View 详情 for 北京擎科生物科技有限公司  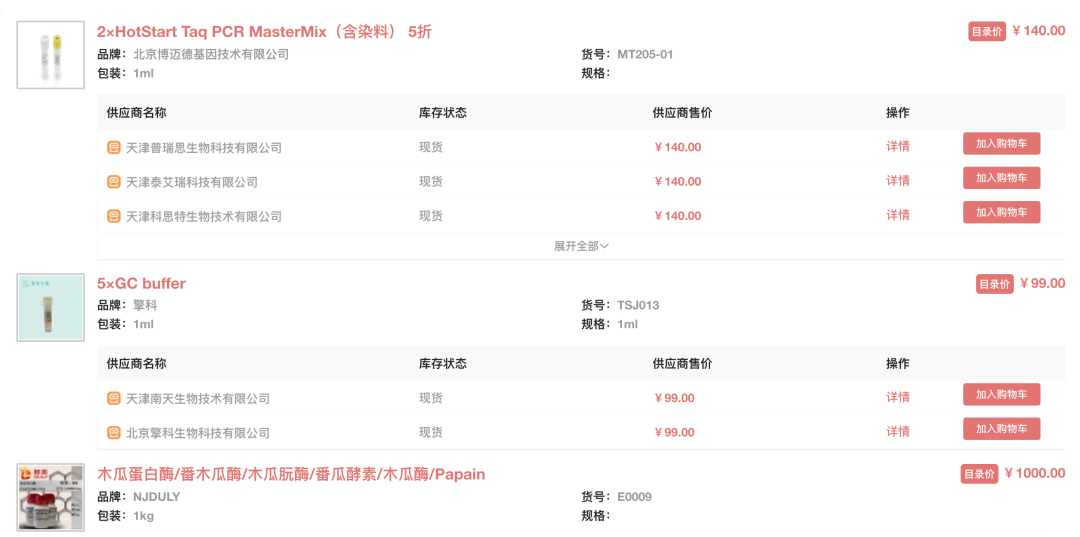coord(898,432)
